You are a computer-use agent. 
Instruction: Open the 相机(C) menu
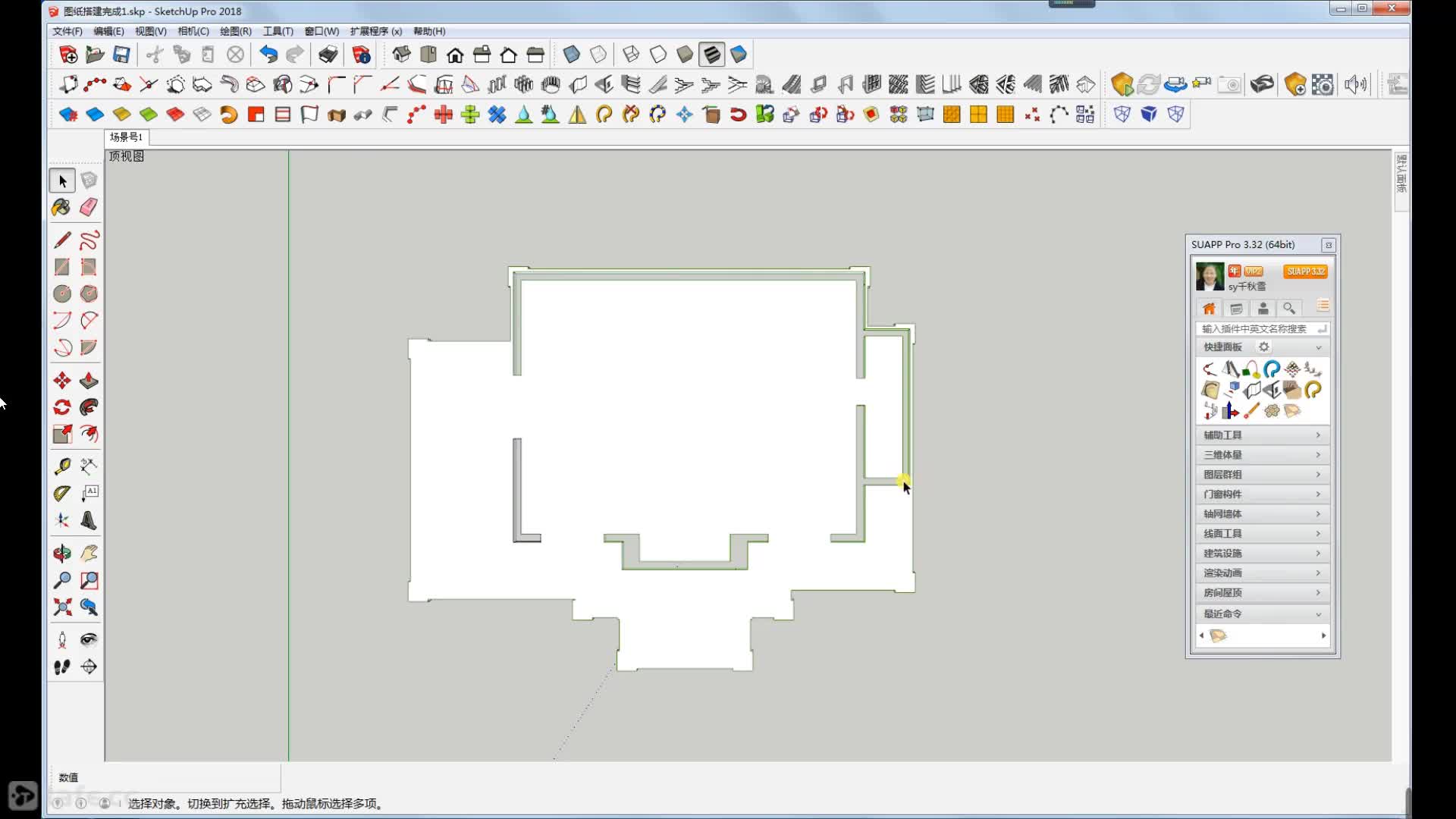pos(193,31)
